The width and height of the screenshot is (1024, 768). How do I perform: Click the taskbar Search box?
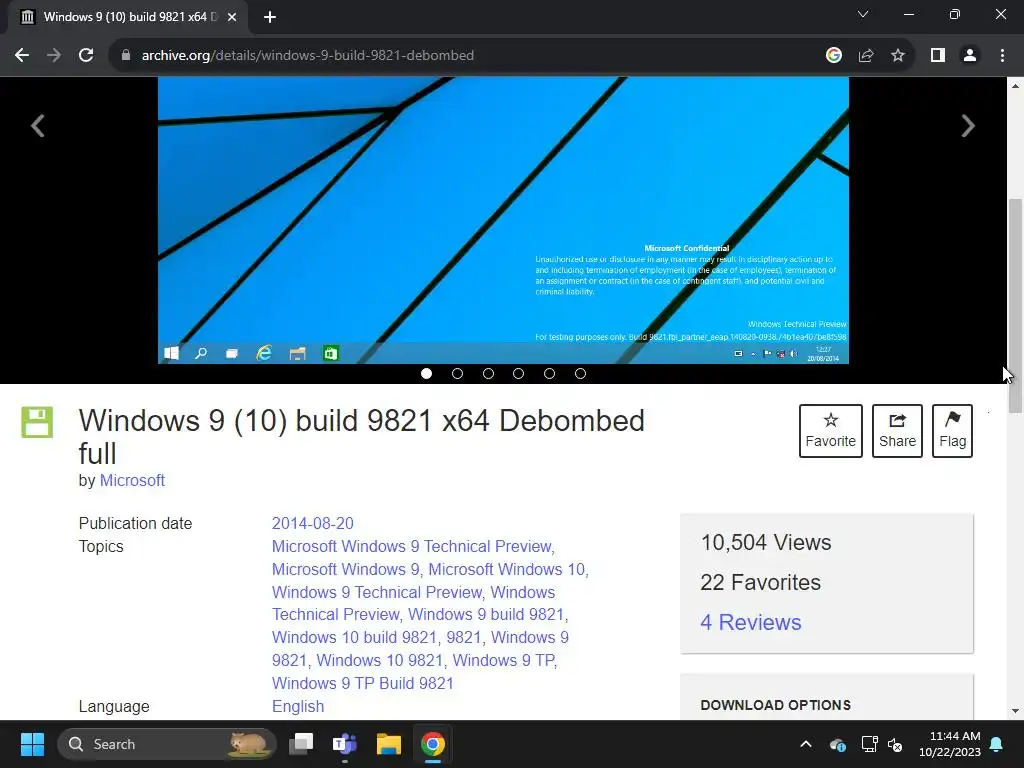tap(167, 744)
